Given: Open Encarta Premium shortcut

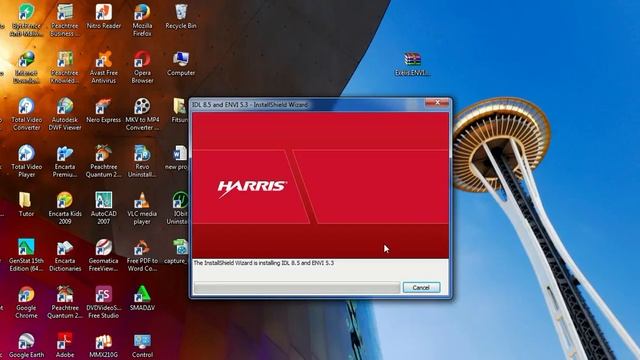Looking at the screenshot, I should pyautogui.click(x=64, y=161).
